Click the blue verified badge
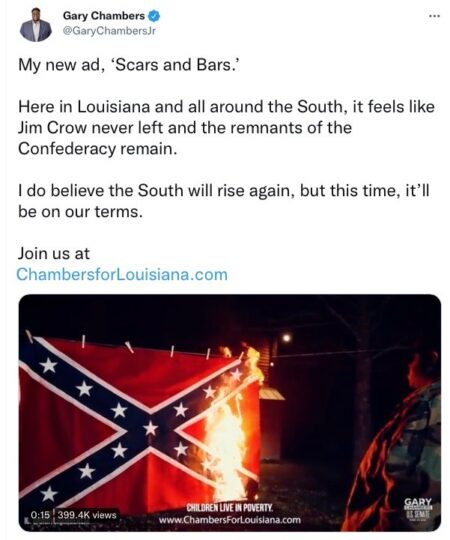 [x=154, y=16]
